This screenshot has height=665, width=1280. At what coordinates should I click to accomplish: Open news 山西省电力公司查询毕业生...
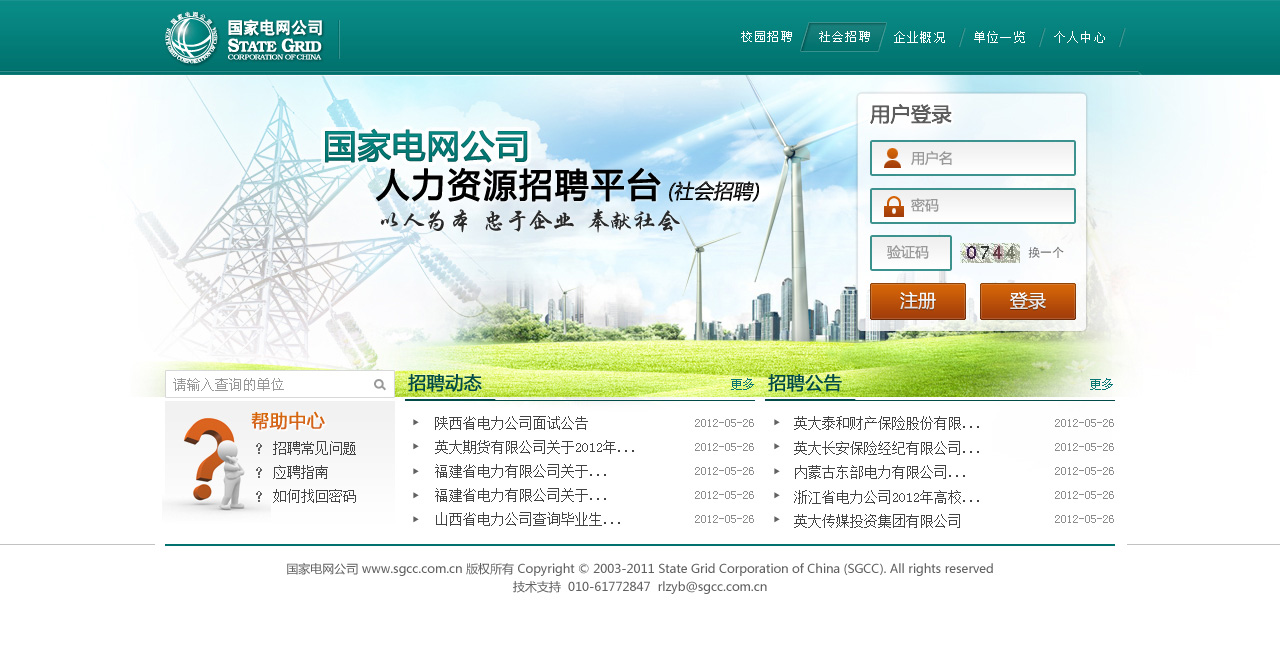pos(528,519)
